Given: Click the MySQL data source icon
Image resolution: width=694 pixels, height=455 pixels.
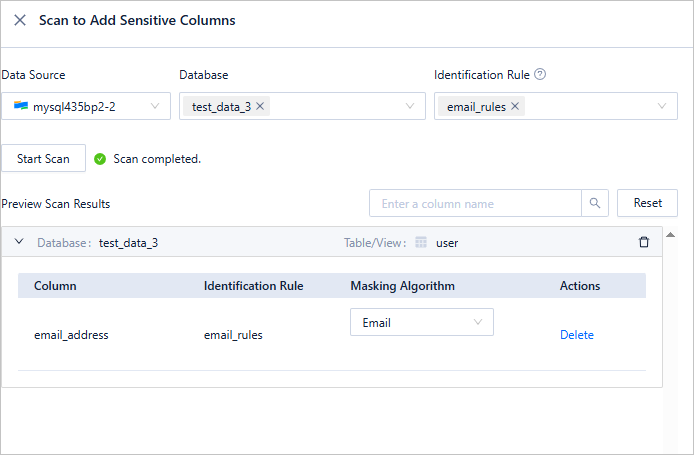Looking at the screenshot, I should click(x=21, y=106).
